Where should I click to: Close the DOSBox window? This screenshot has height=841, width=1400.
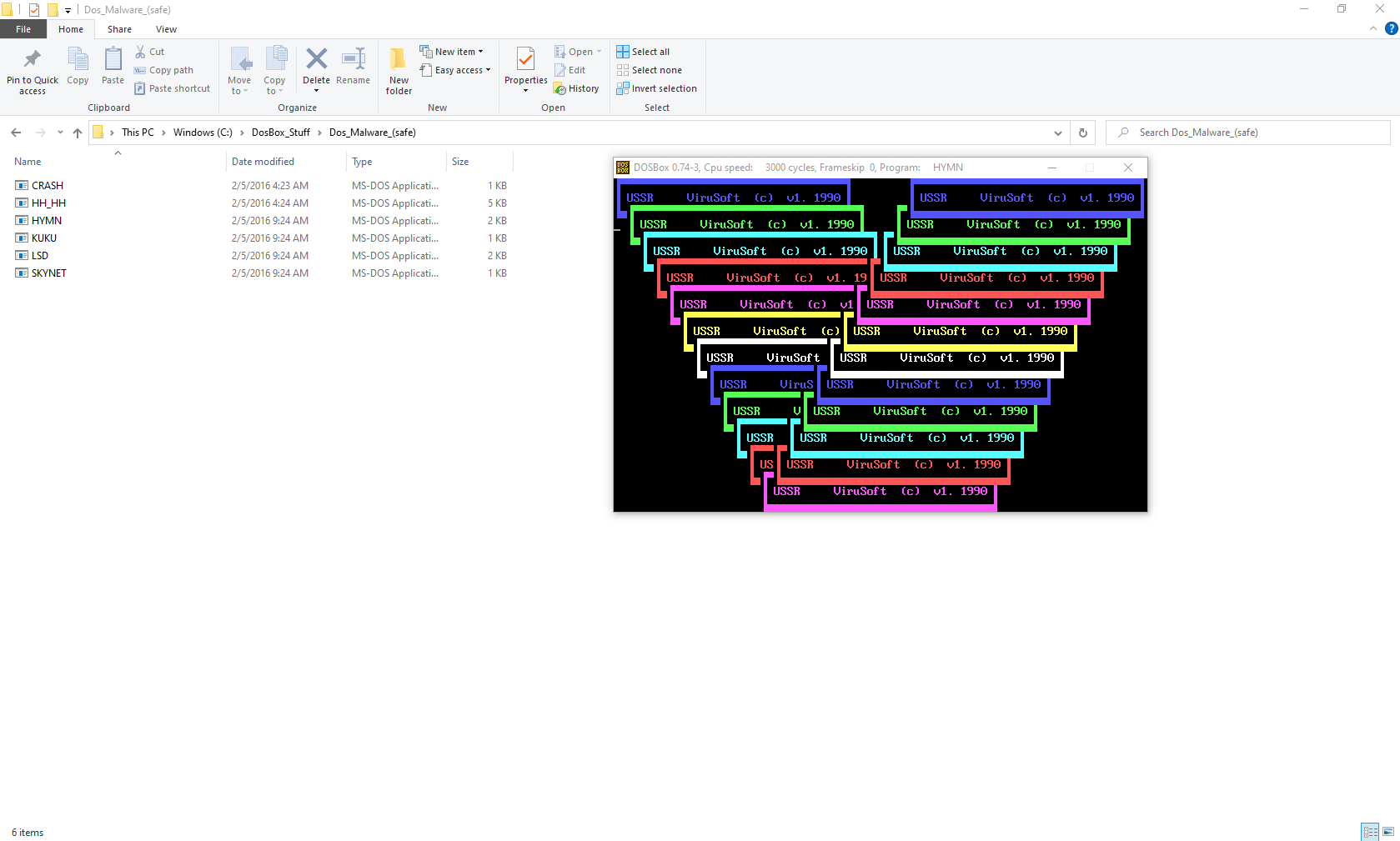click(x=1128, y=168)
